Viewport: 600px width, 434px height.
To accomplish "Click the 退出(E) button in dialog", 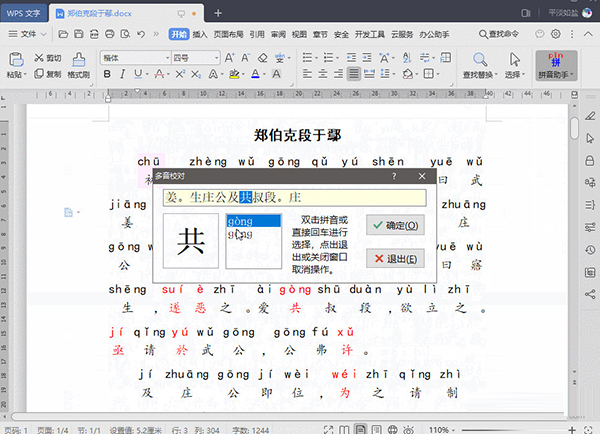I will tap(393, 259).
